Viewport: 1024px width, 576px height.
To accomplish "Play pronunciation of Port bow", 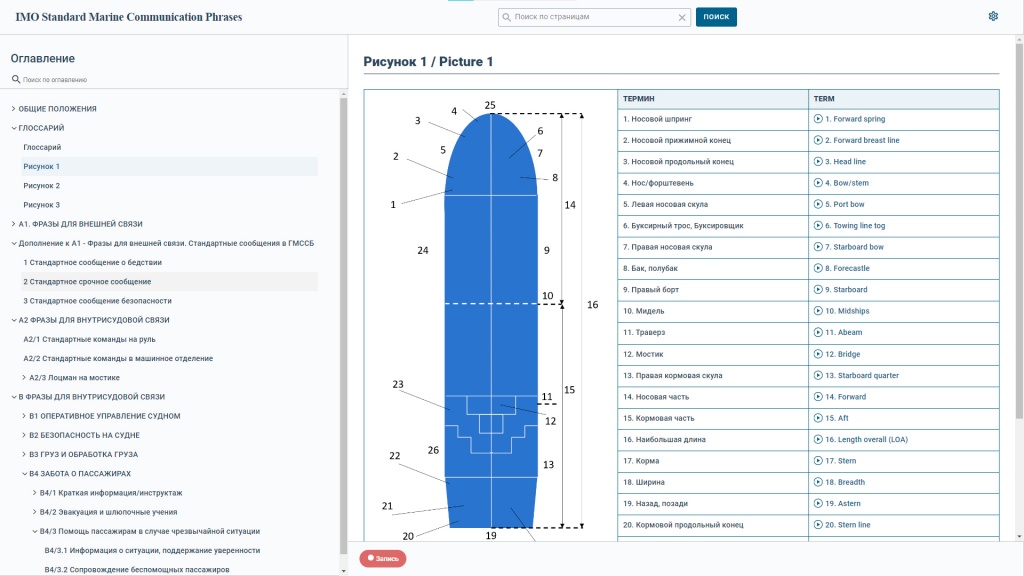I will point(818,204).
